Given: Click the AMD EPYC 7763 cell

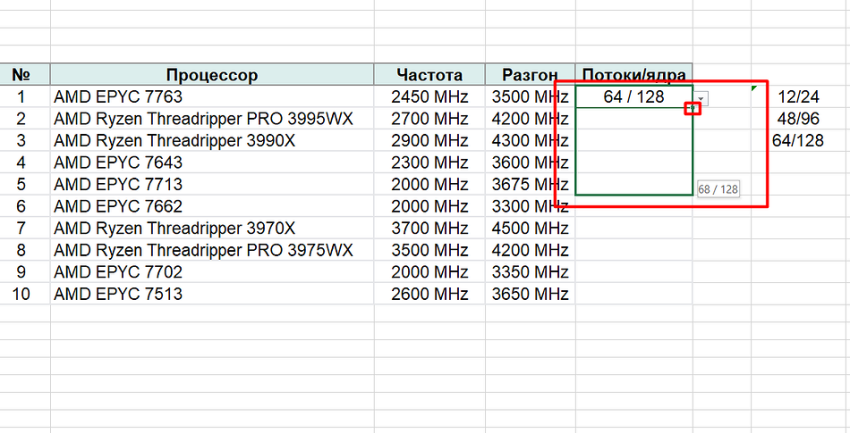Looking at the screenshot, I should 212,97.
